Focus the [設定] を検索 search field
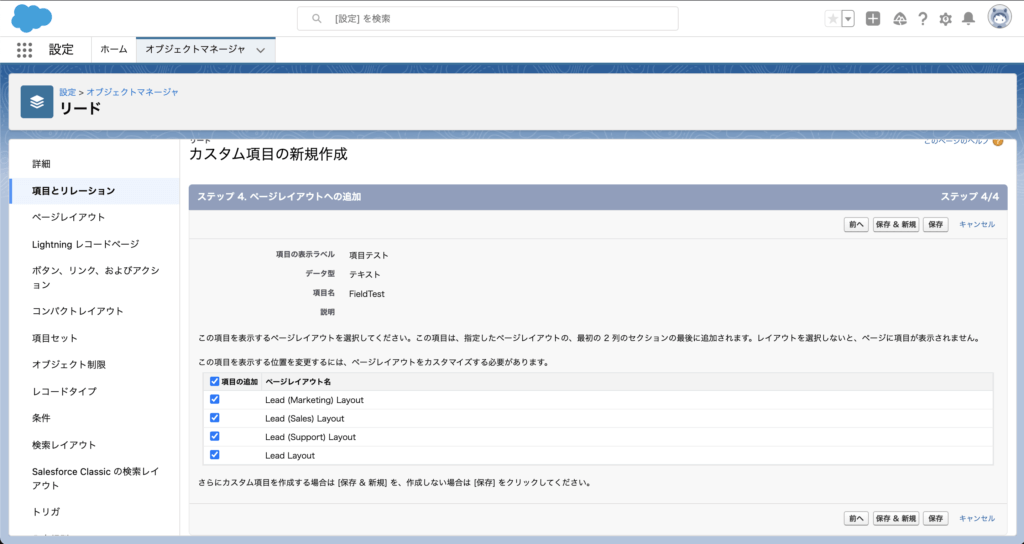This screenshot has height=544, width=1024. [x=487, y=19]
